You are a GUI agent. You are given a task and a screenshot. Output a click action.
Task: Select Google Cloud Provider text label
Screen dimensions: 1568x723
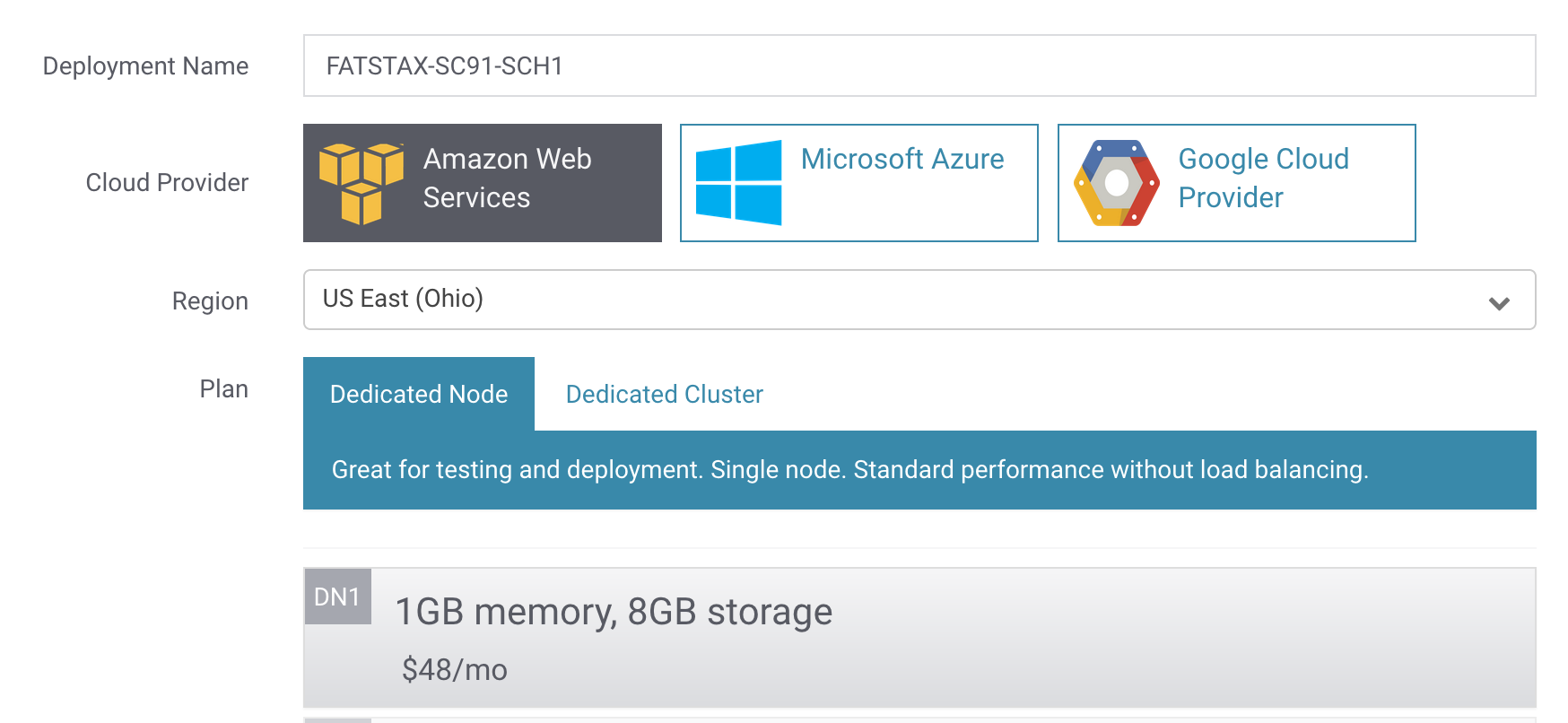(1263, 179)
